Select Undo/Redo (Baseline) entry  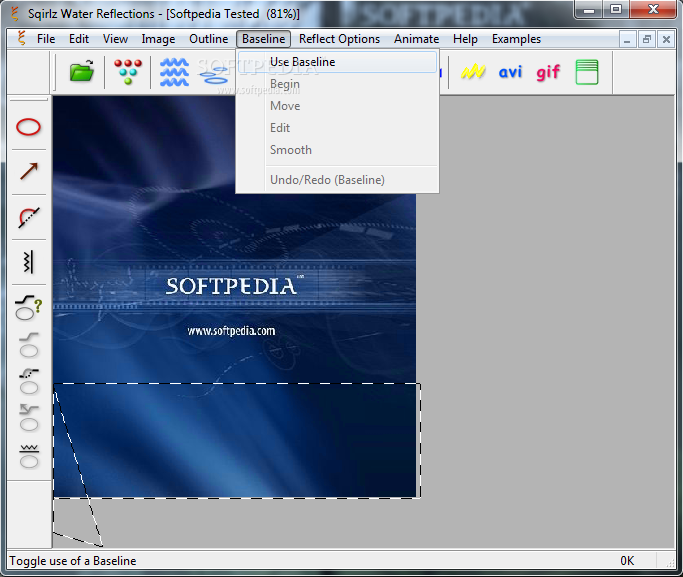337,180
